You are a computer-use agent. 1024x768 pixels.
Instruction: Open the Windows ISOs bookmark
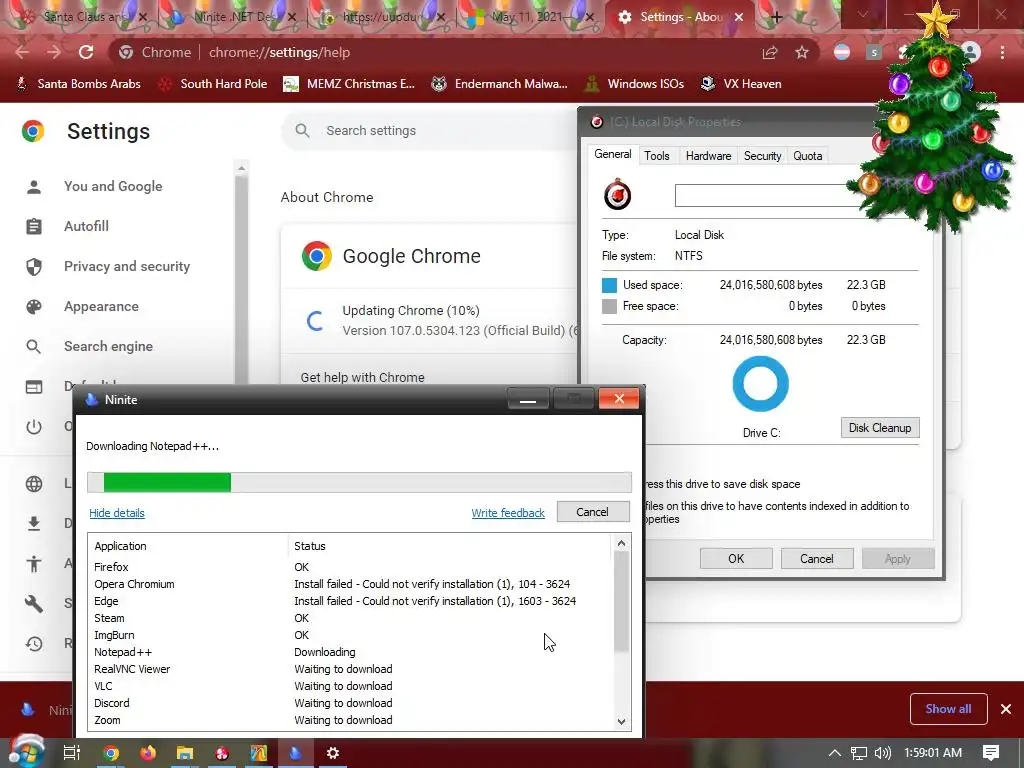click(635, 84)
